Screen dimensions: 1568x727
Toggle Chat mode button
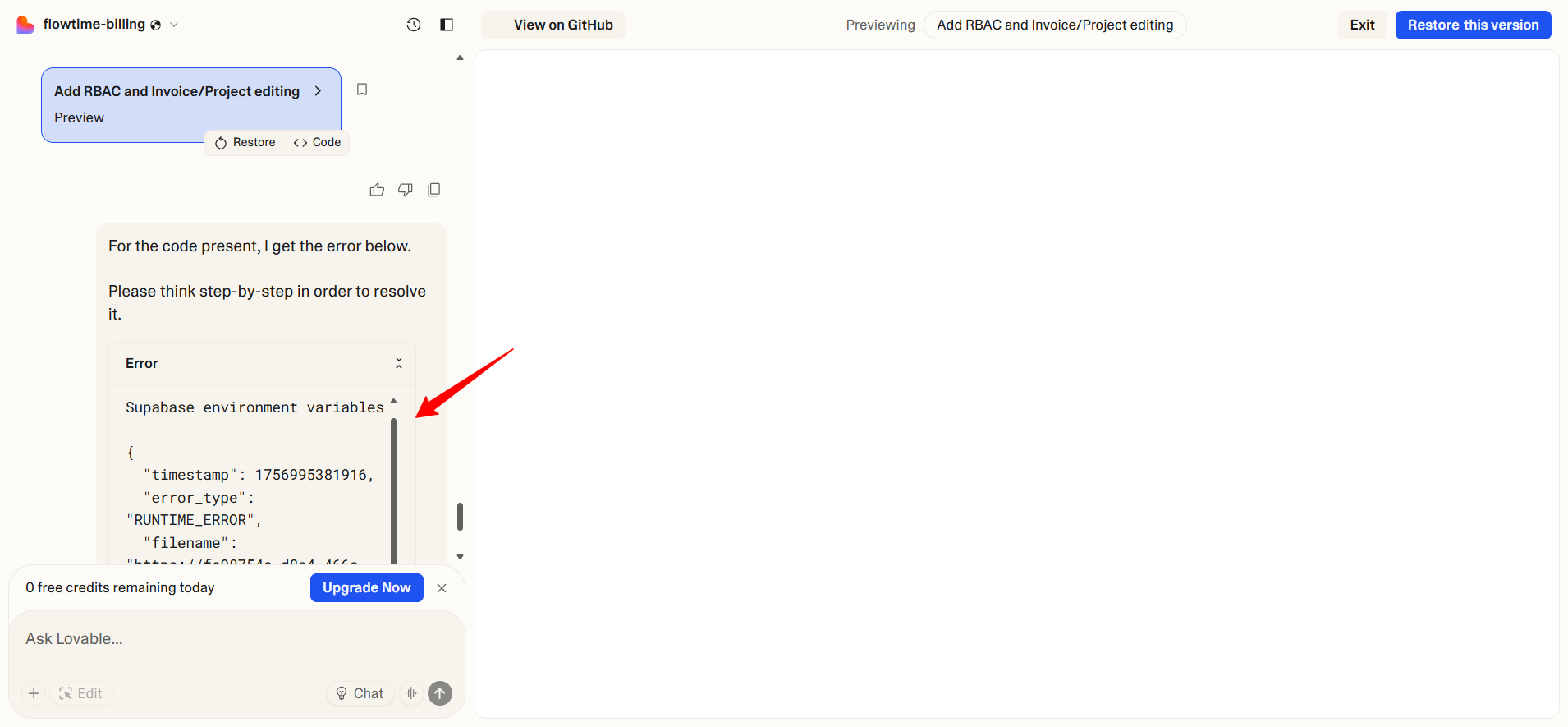coord(360,693)
